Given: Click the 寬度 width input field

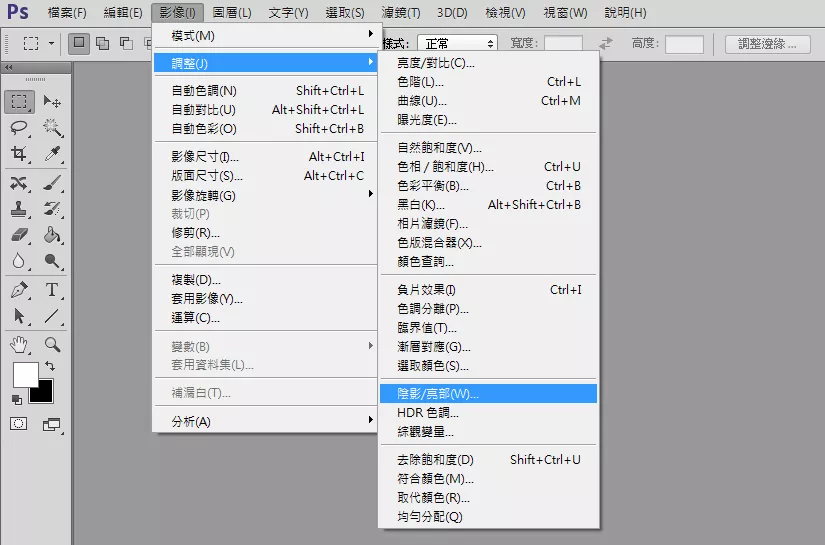Looking at the screenshot, I should [x=563, y=44].
